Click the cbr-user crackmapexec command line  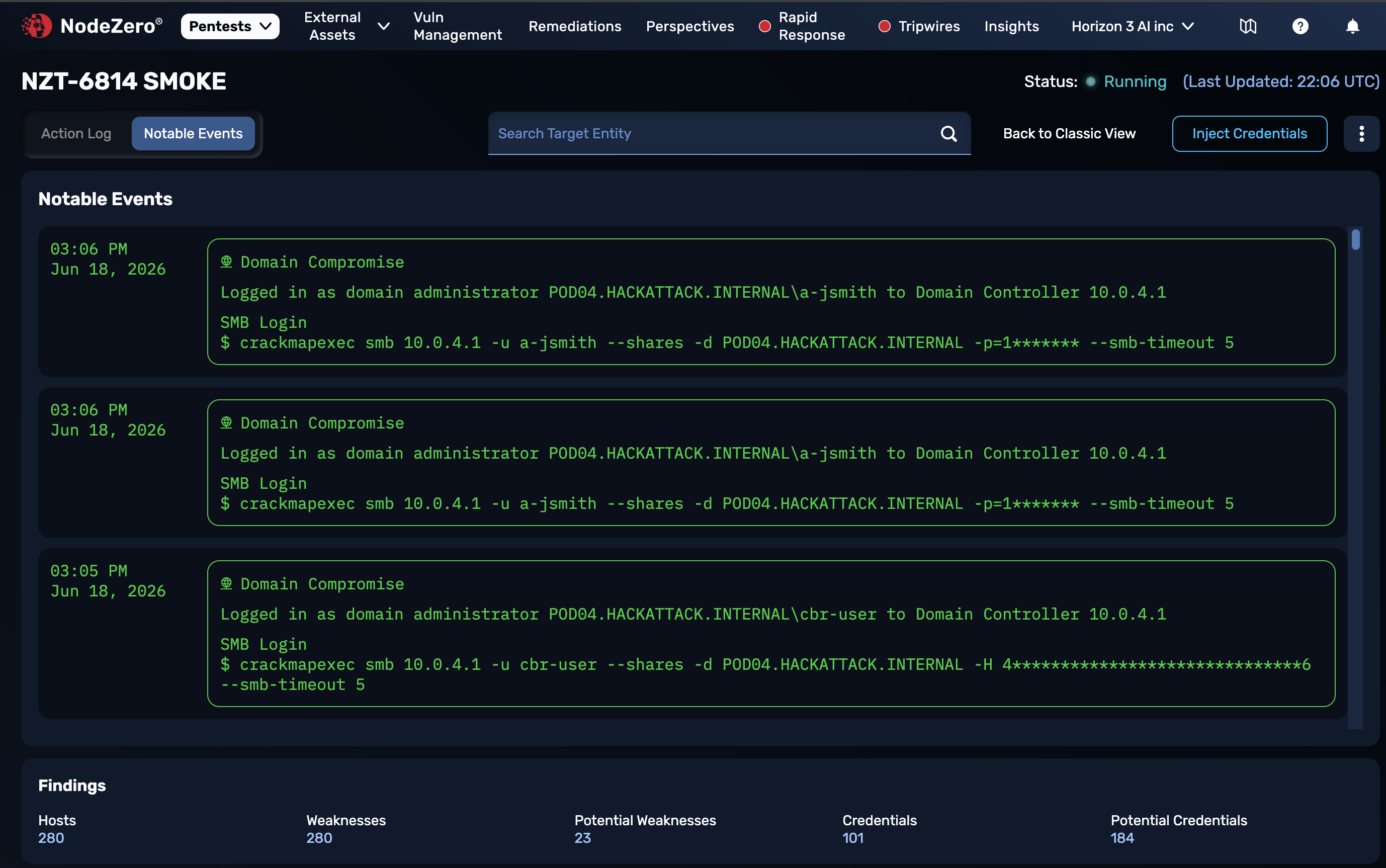click(765, 674)
